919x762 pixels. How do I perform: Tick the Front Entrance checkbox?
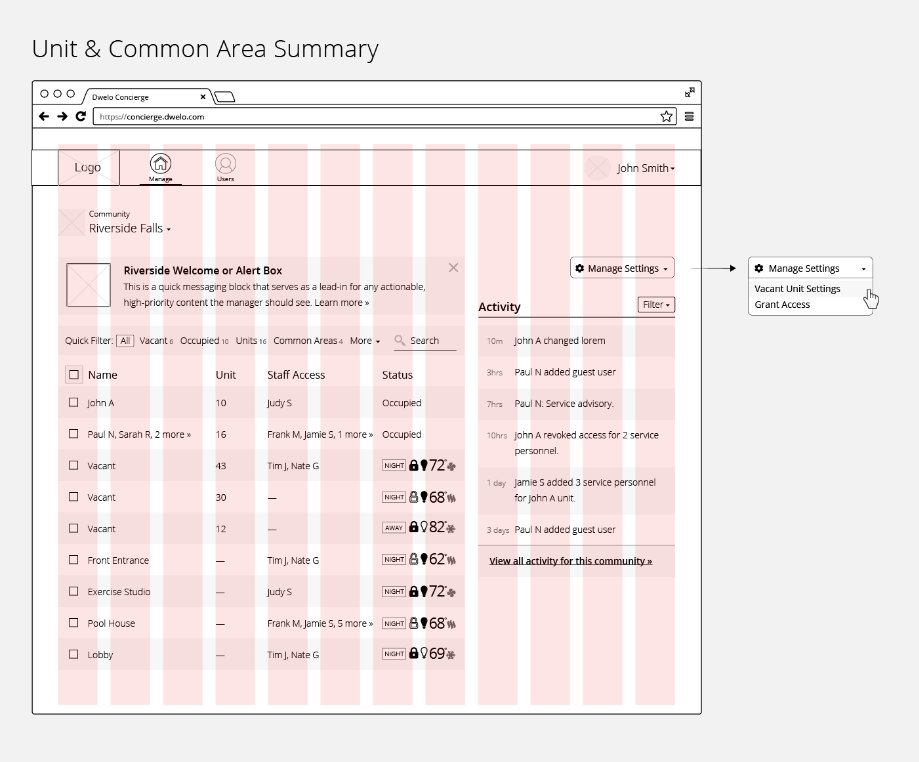73,560
